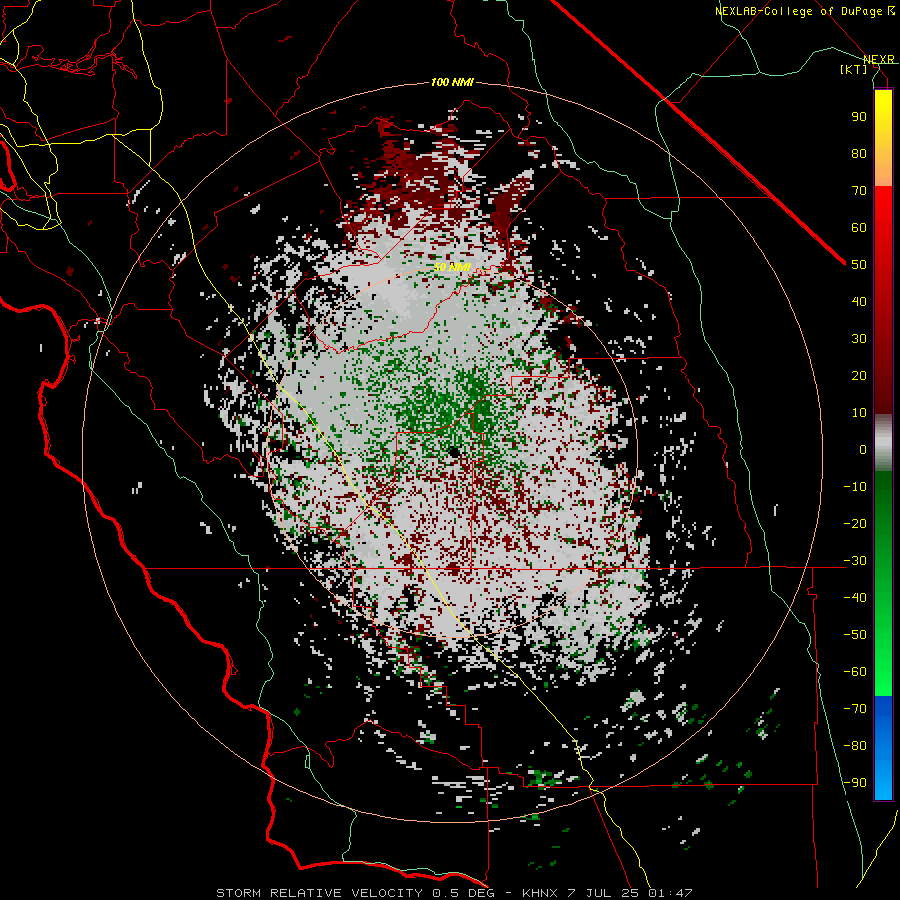Click the 50 value on the velocity scale
Viewport: 900px width, 900px height.
point(859,265)
